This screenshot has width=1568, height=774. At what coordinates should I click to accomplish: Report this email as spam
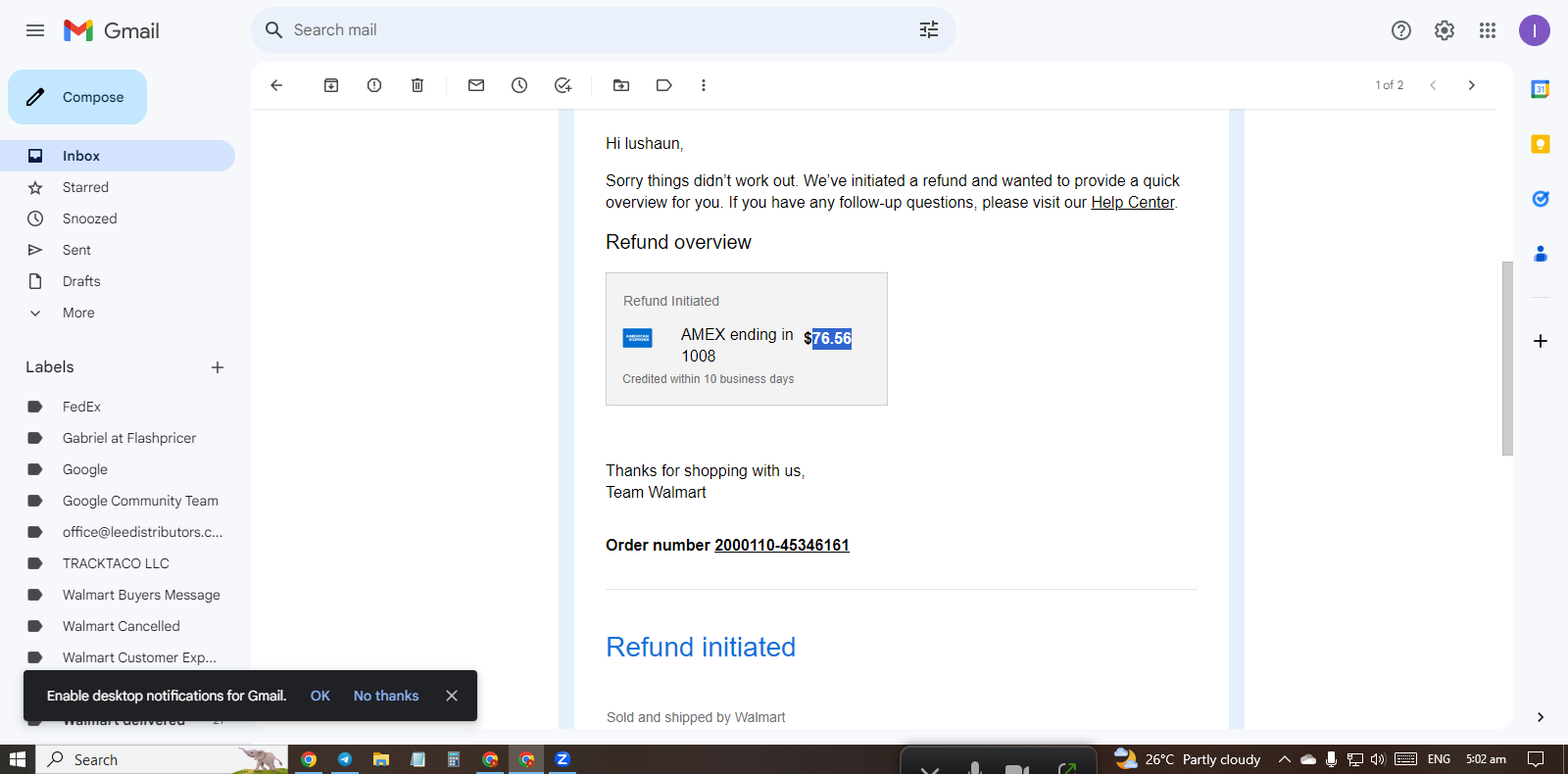point(374,85)
